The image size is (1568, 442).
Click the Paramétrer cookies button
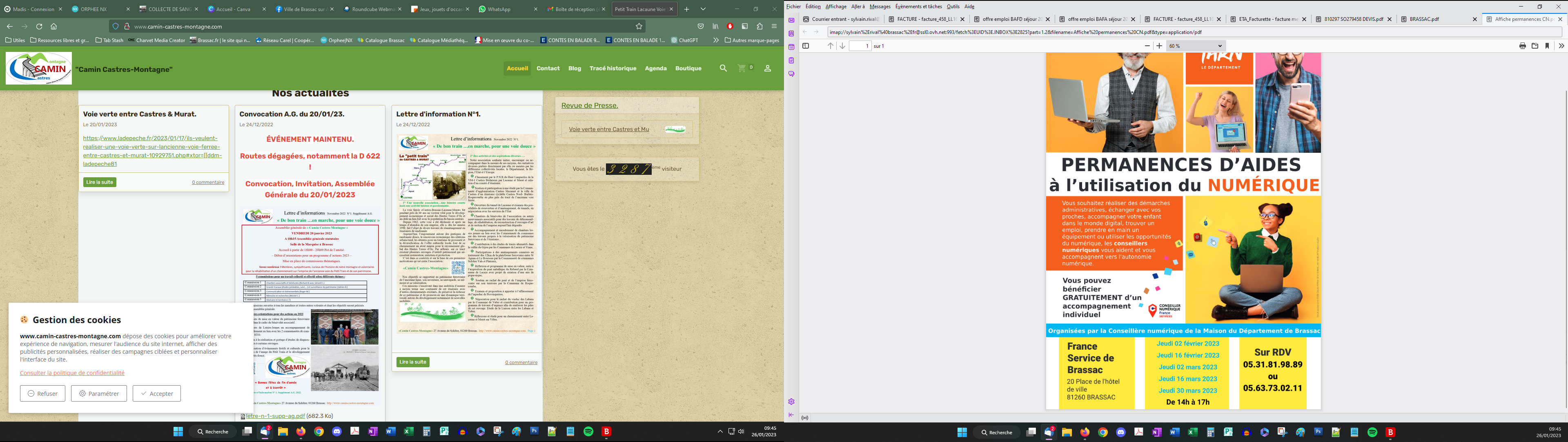pos(98,394)
